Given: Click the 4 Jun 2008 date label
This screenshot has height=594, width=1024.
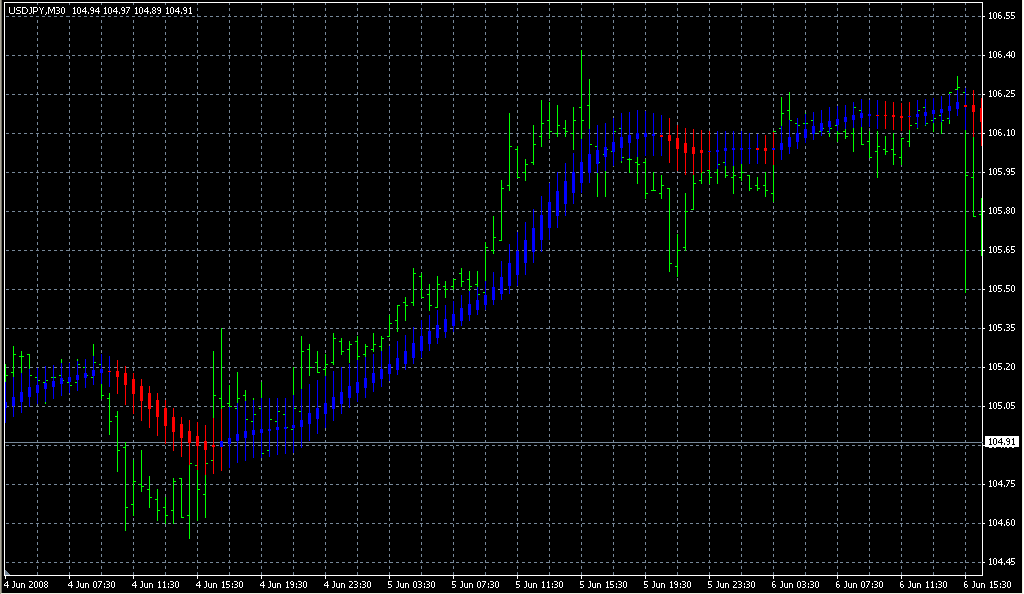Looking at the screenshot, I should click(x=27, y=585).
